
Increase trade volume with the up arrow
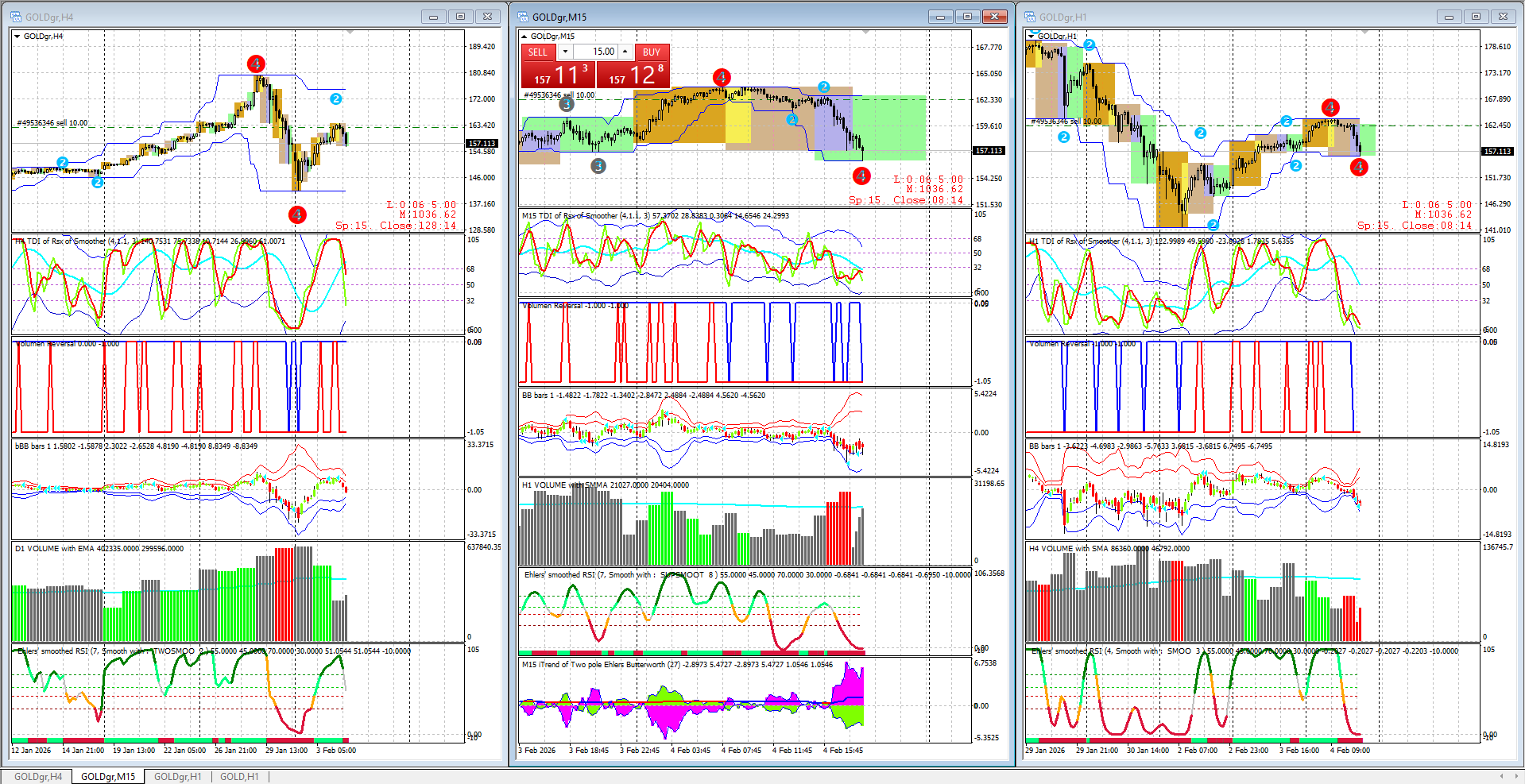[x=625, y=52]
